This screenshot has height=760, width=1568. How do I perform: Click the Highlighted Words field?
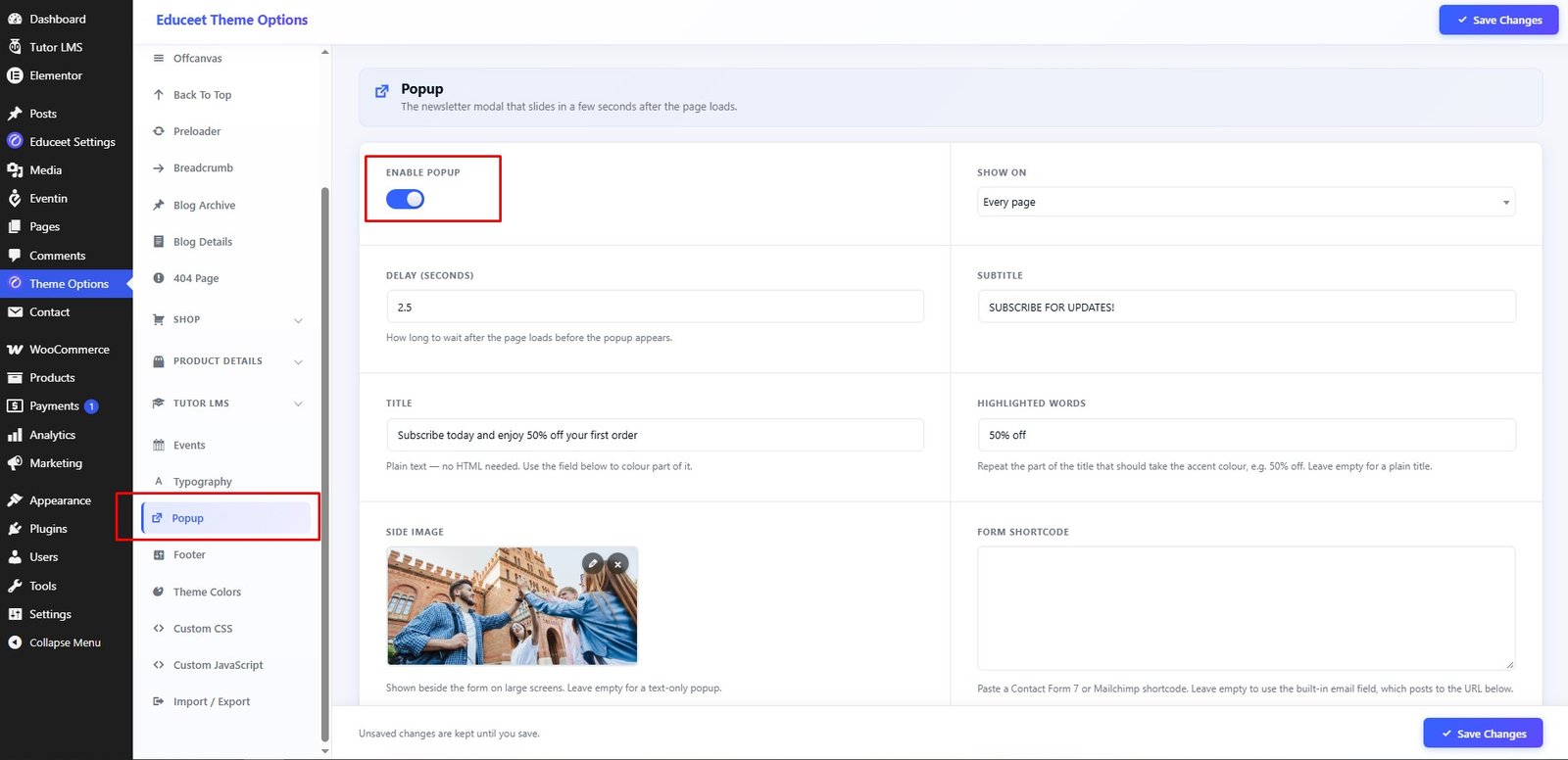click(1247, 435)
